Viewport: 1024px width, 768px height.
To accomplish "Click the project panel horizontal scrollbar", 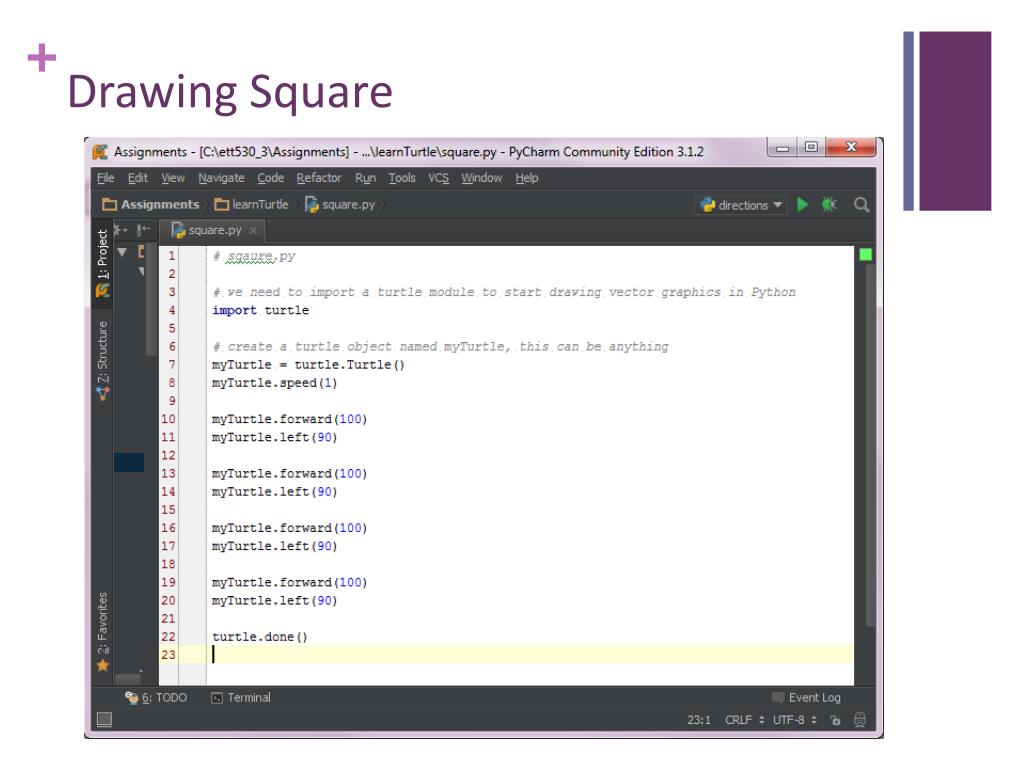I will (x=128, y=679).
